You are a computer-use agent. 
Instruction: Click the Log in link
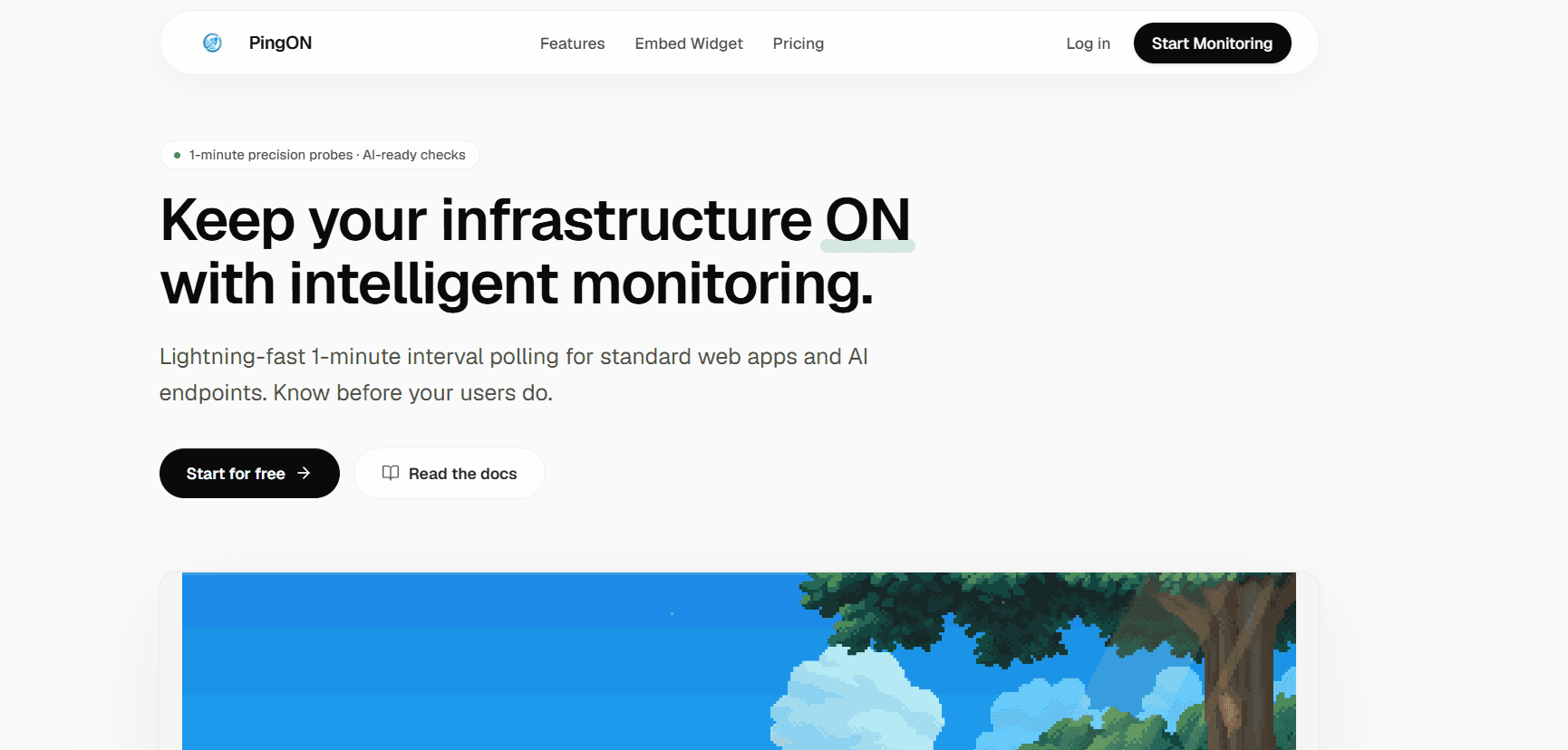[x=1088, y=43]
